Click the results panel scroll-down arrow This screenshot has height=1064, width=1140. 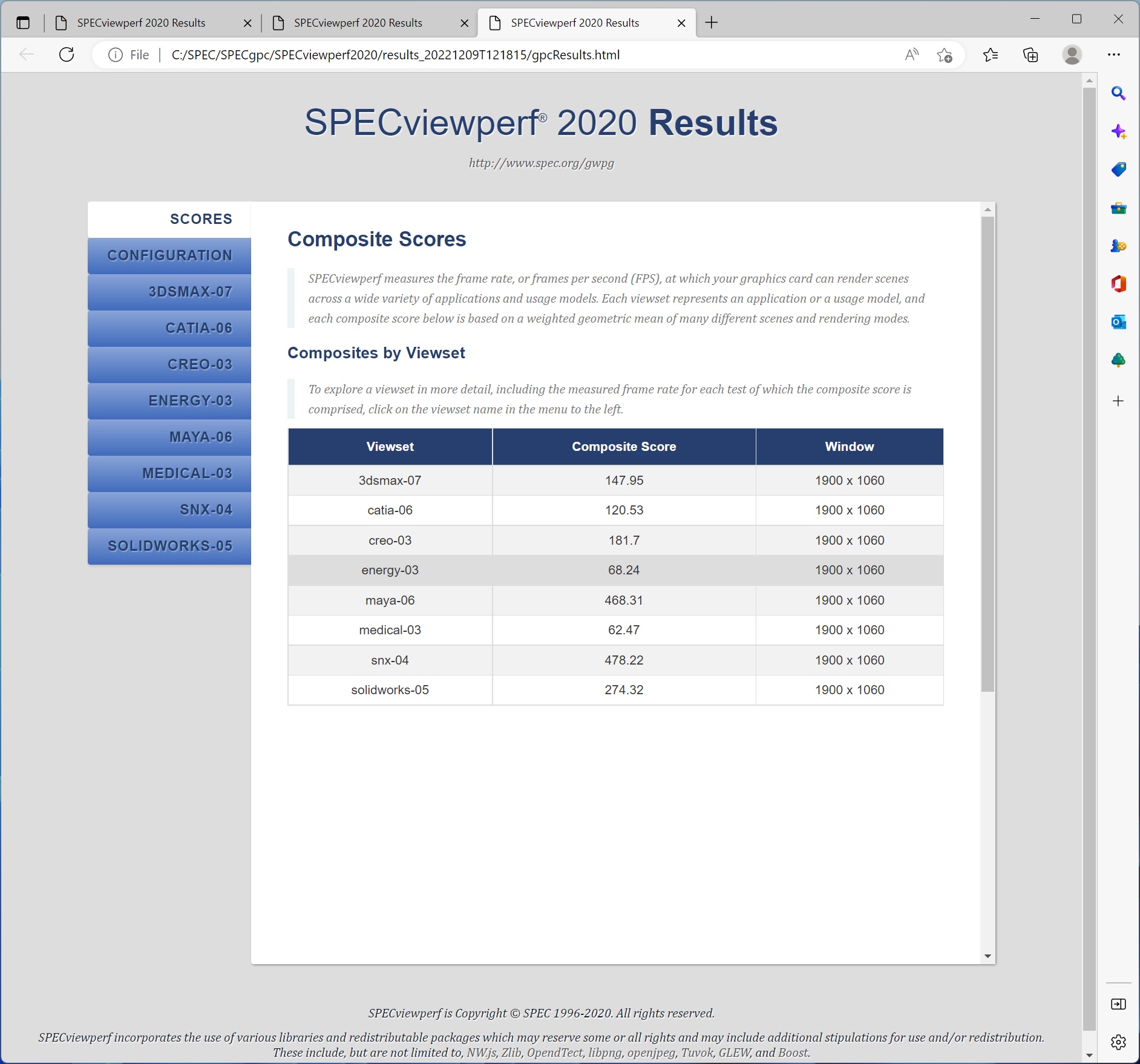click(x=988, y=956)
